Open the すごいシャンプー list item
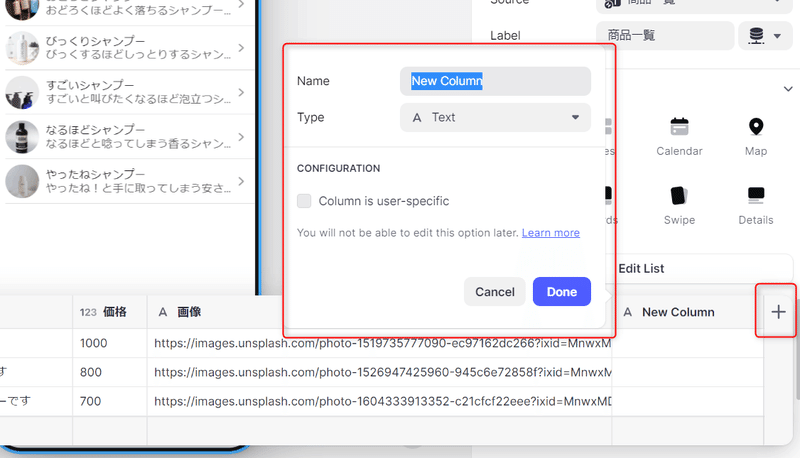The width and height of the screenshot is (800, 458). (x=129, y=92)
